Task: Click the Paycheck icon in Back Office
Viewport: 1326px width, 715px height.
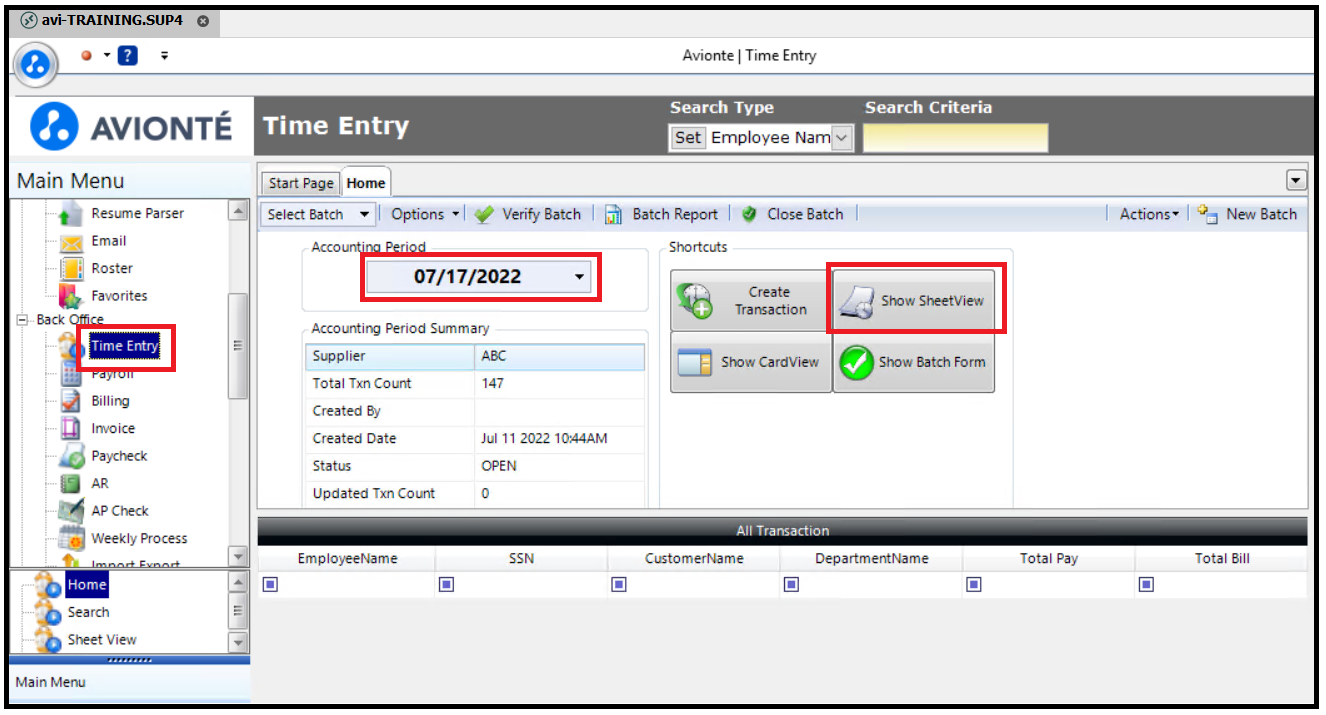Action: tap(71, 456)
